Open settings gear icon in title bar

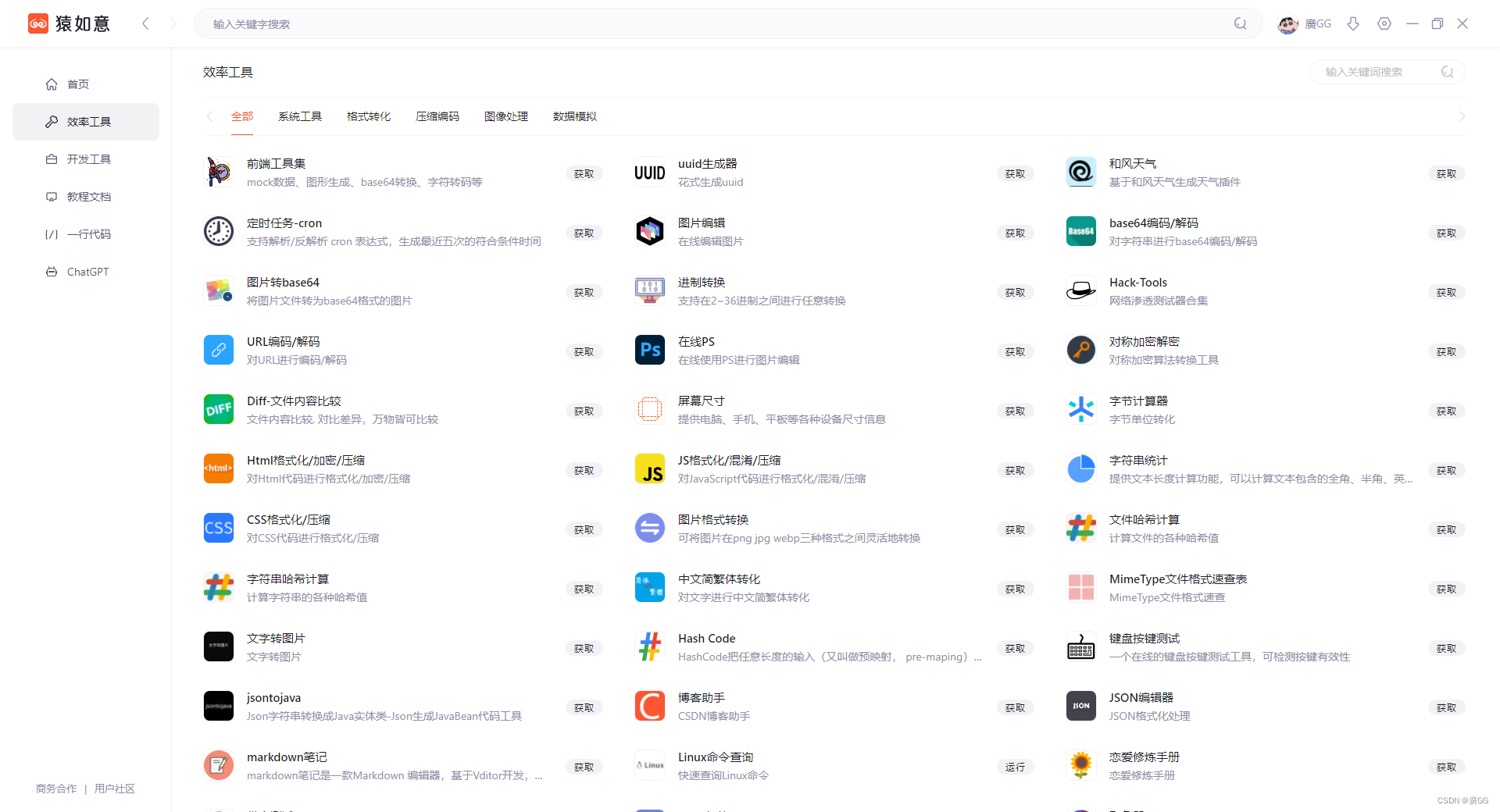tap(1384, 24)
